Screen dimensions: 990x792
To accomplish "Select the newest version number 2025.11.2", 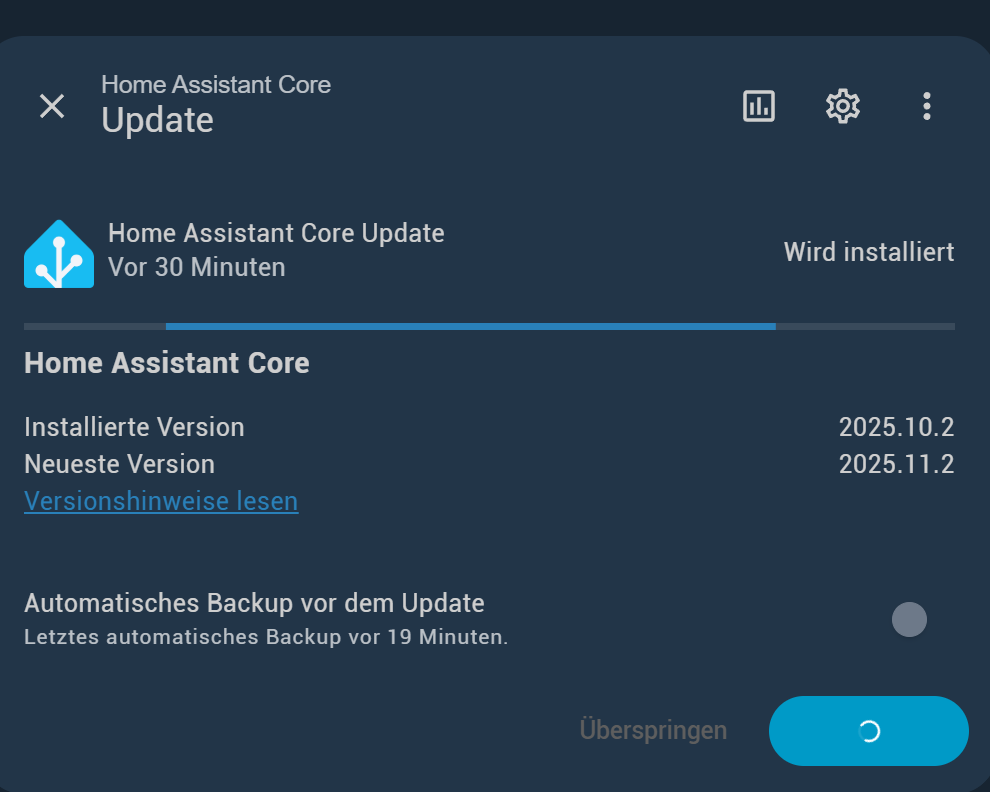I will pyautogui.click(x=896, y=464).
